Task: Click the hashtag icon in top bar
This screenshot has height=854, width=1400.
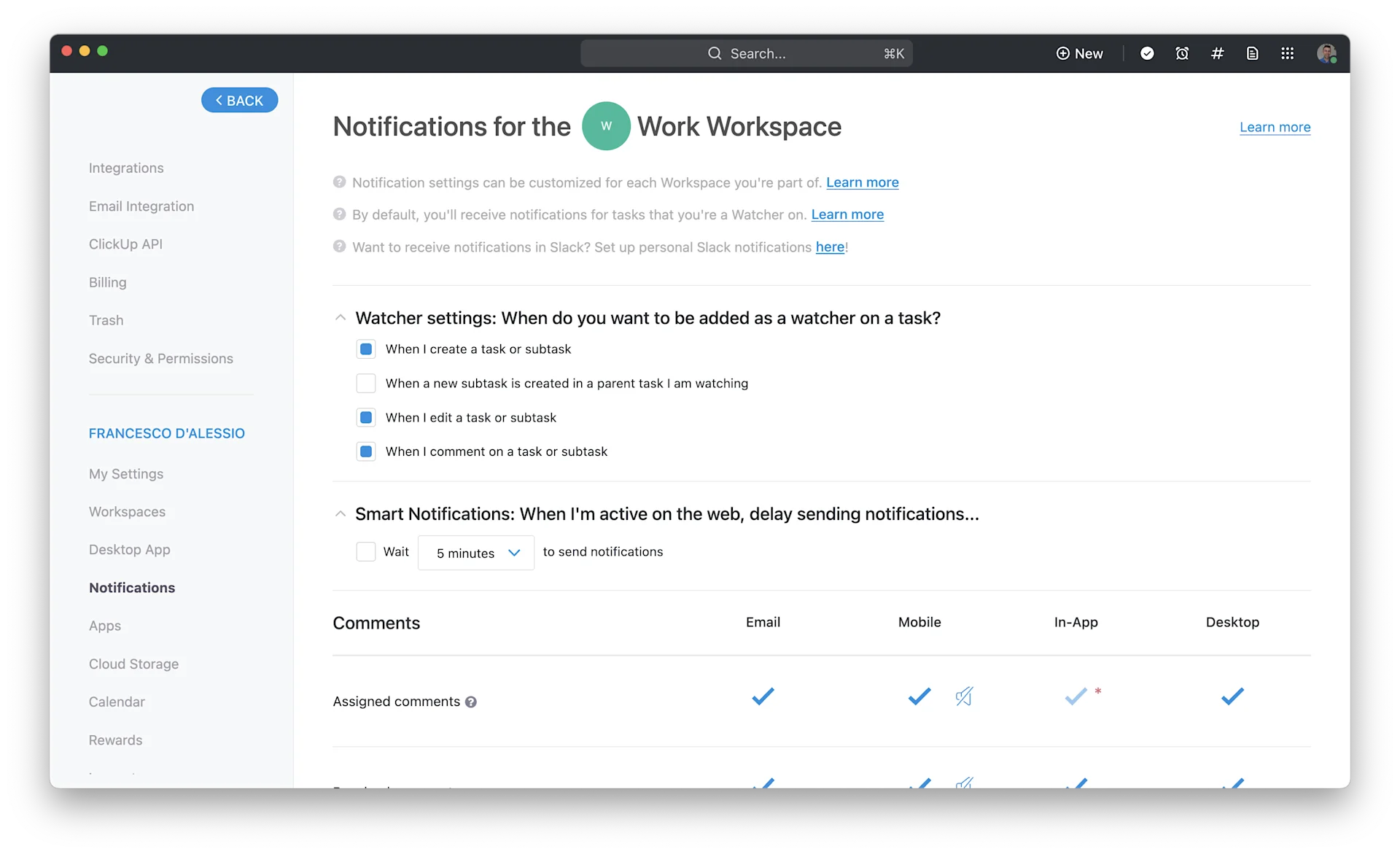Action: pyautogui.click(x=1217, y=53)
